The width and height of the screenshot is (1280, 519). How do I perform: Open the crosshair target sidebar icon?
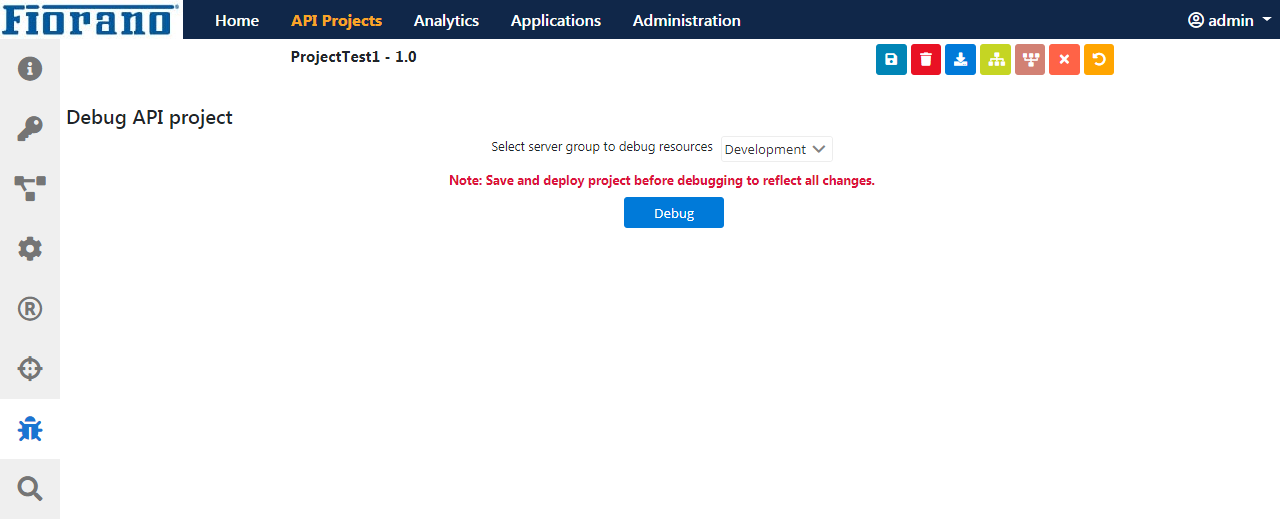30,369
